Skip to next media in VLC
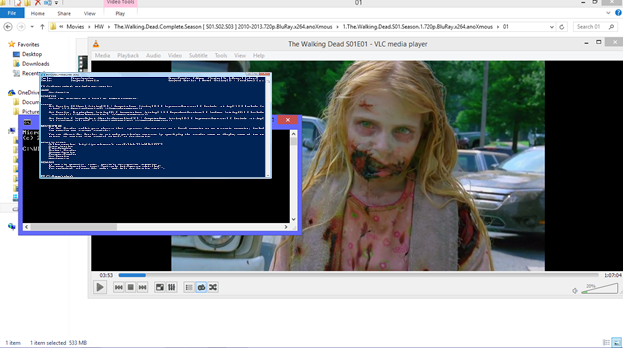 click(143, 287)
